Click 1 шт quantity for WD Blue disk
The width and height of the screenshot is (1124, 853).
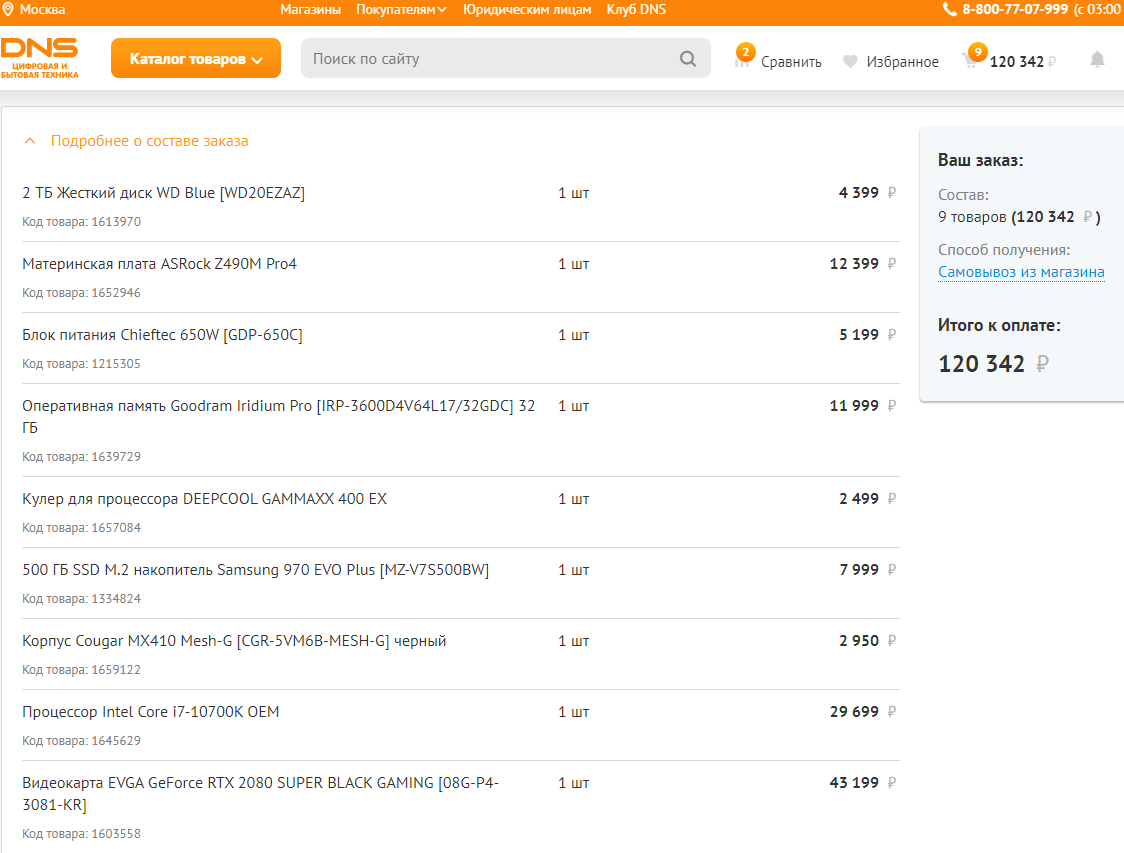[x=573, y=193]
